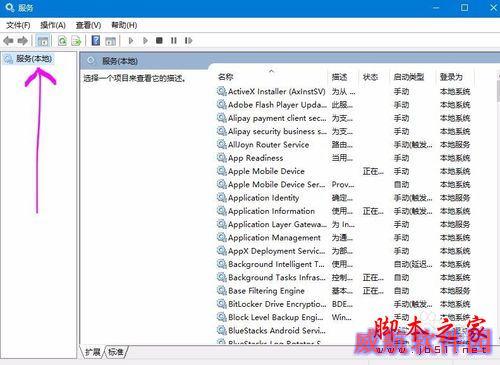Click gear icon beside Application Management
The width and height of the screenshot is (500, 365).
[x=222, y=237]
